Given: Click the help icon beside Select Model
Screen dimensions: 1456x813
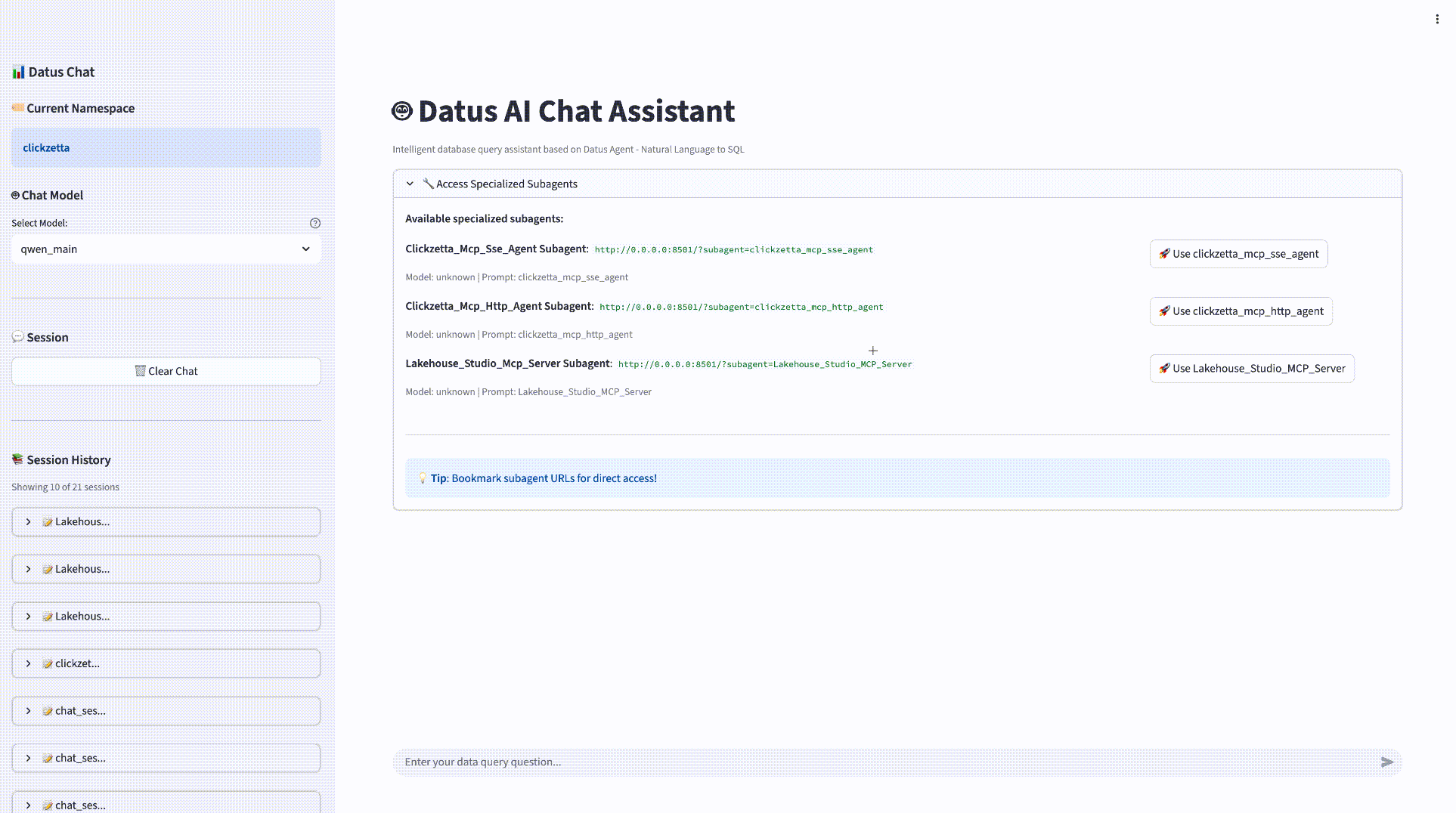Looking at the screenshot, I should (315, 224).
